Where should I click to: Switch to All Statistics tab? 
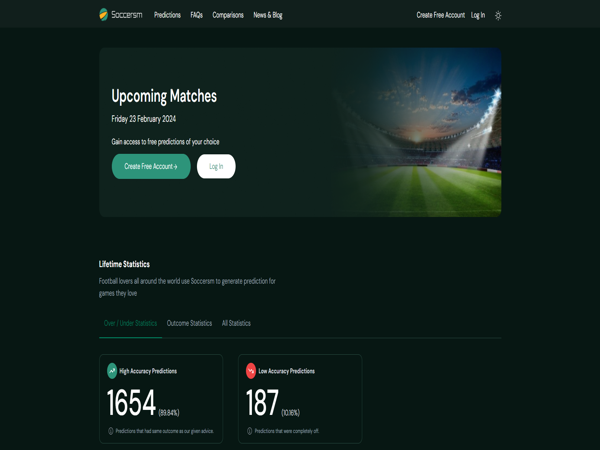click(236, 323)
